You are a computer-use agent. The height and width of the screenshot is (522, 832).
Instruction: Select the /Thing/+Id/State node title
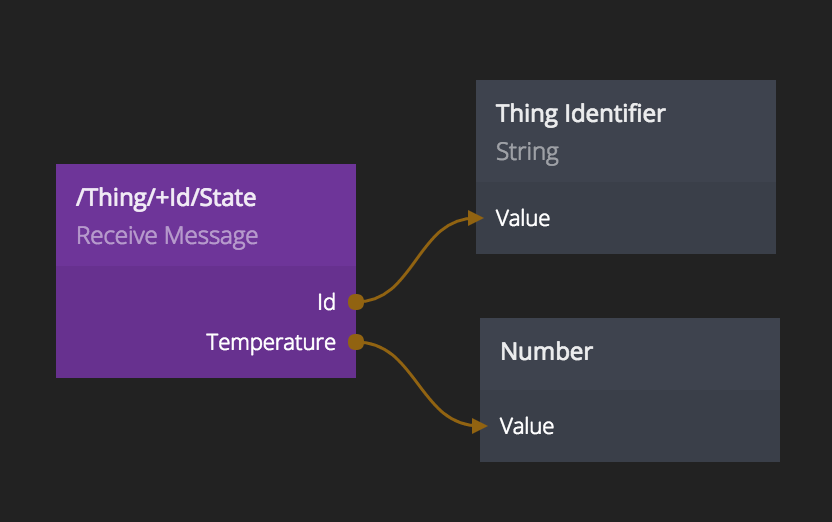coord(166,197)
